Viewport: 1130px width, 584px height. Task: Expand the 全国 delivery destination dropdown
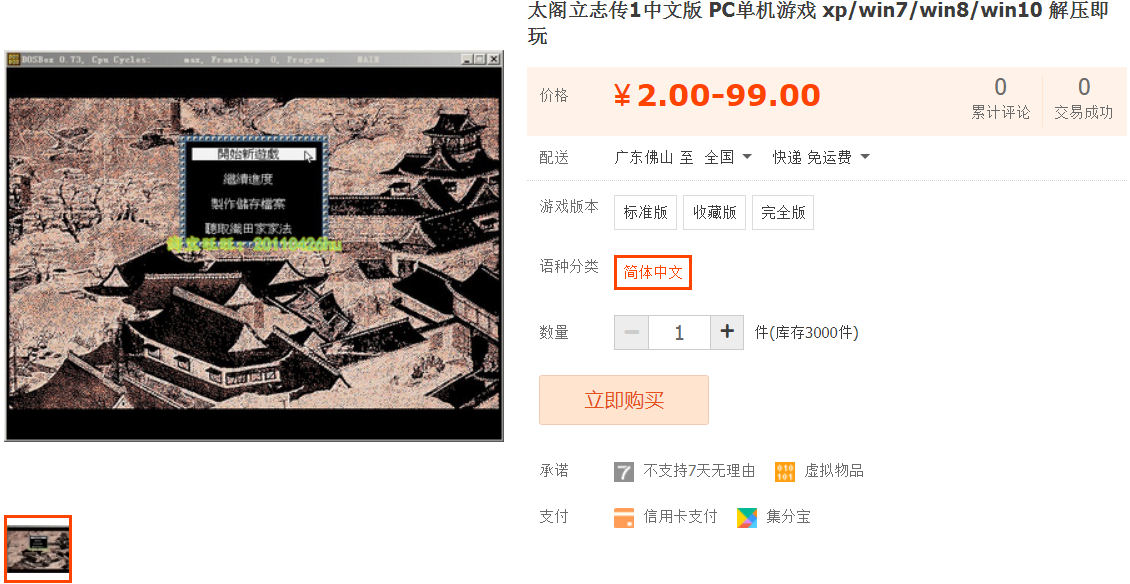click(x=728, y=156)
